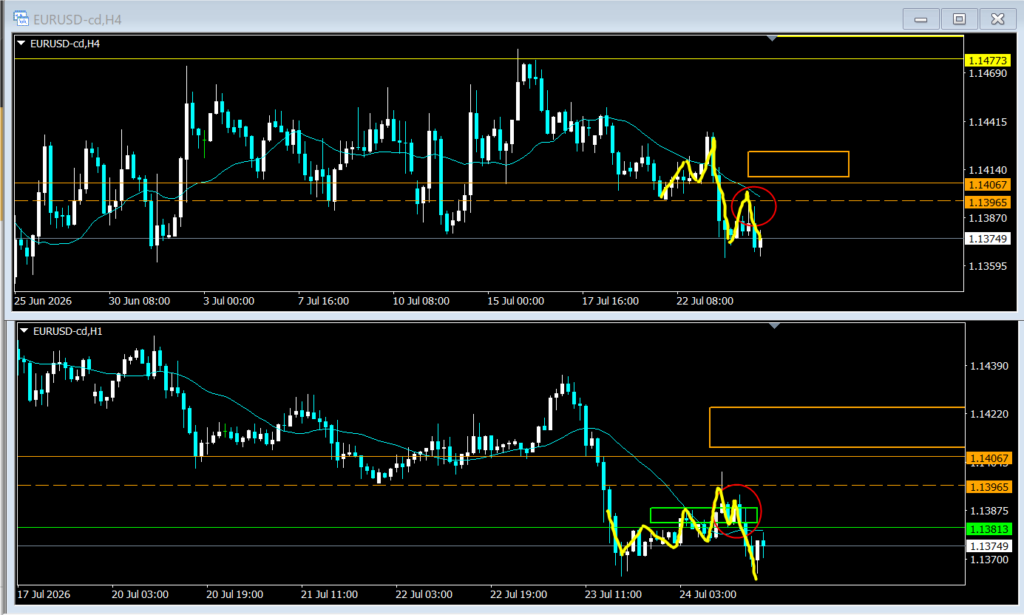Open the H4 chart symbol dropdown triangle
The image size is (1024, 615).
(22, 43)
